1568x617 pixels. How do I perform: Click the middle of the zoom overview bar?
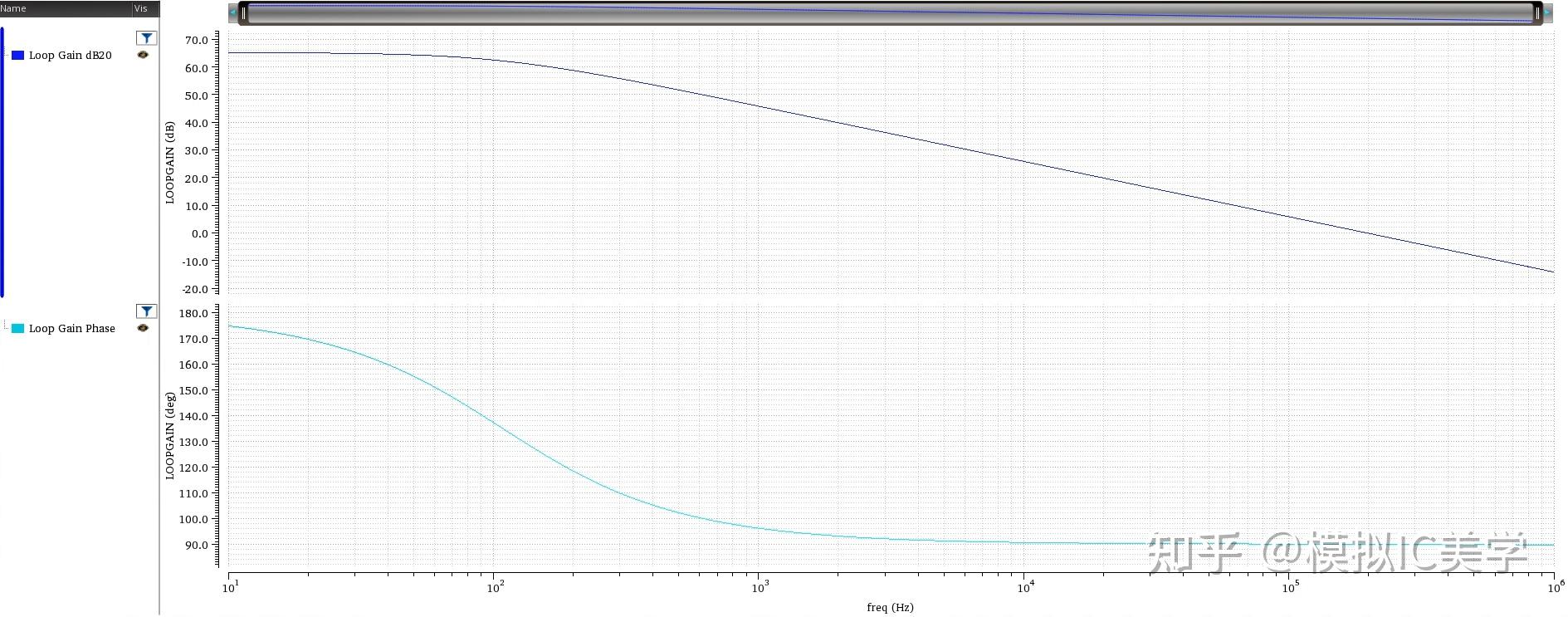tap(890, 13)
